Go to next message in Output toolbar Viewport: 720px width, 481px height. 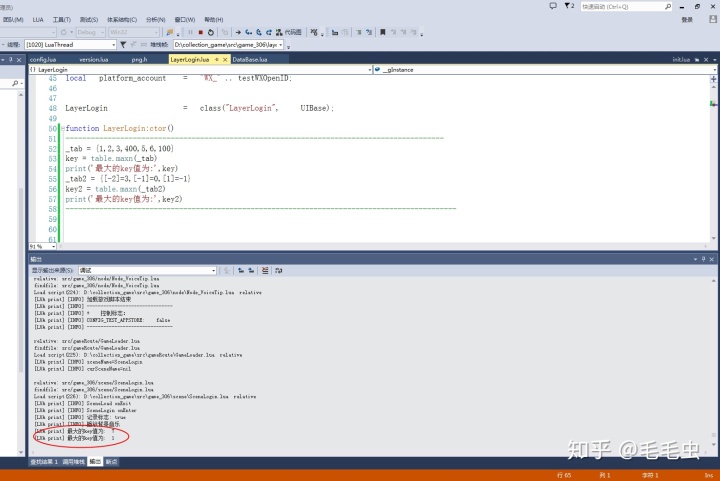[x=251, y=270]
